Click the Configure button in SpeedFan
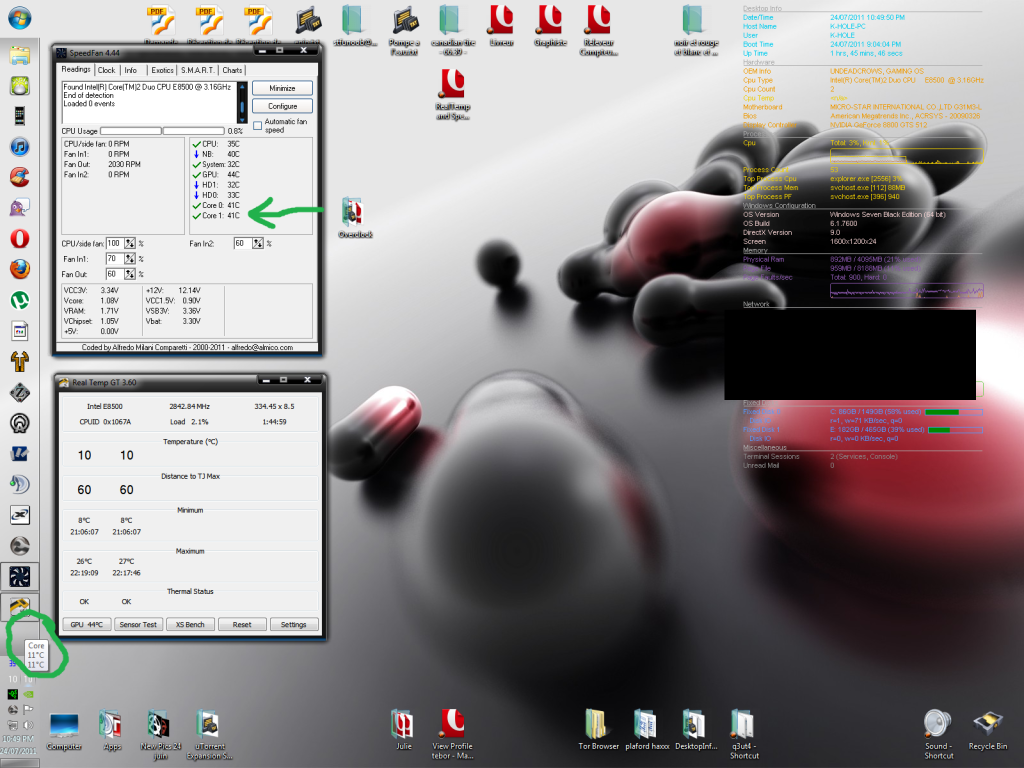Image resolution: width=1024 pixels, height=768 pixels. point(282,106)
